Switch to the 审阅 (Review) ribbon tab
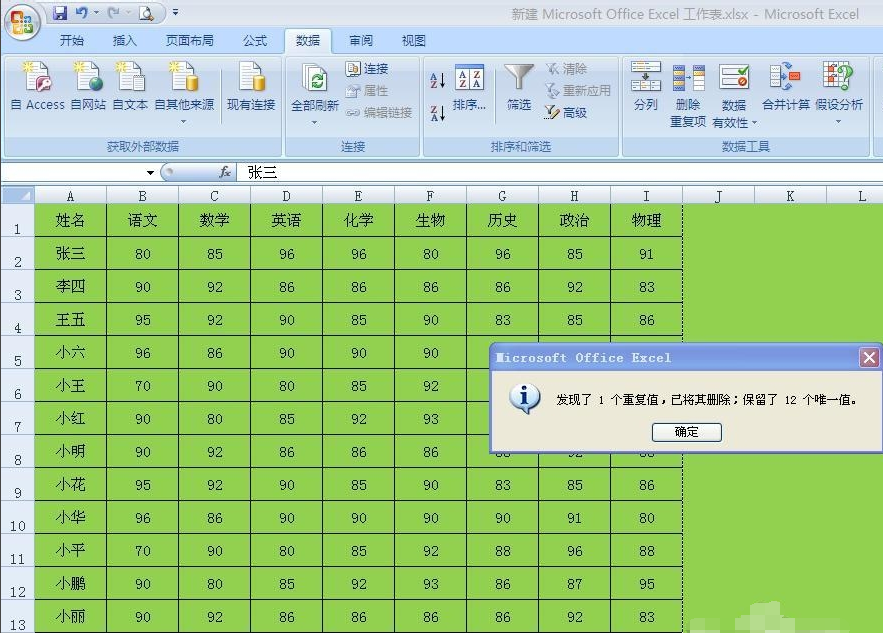 (361, 41)
